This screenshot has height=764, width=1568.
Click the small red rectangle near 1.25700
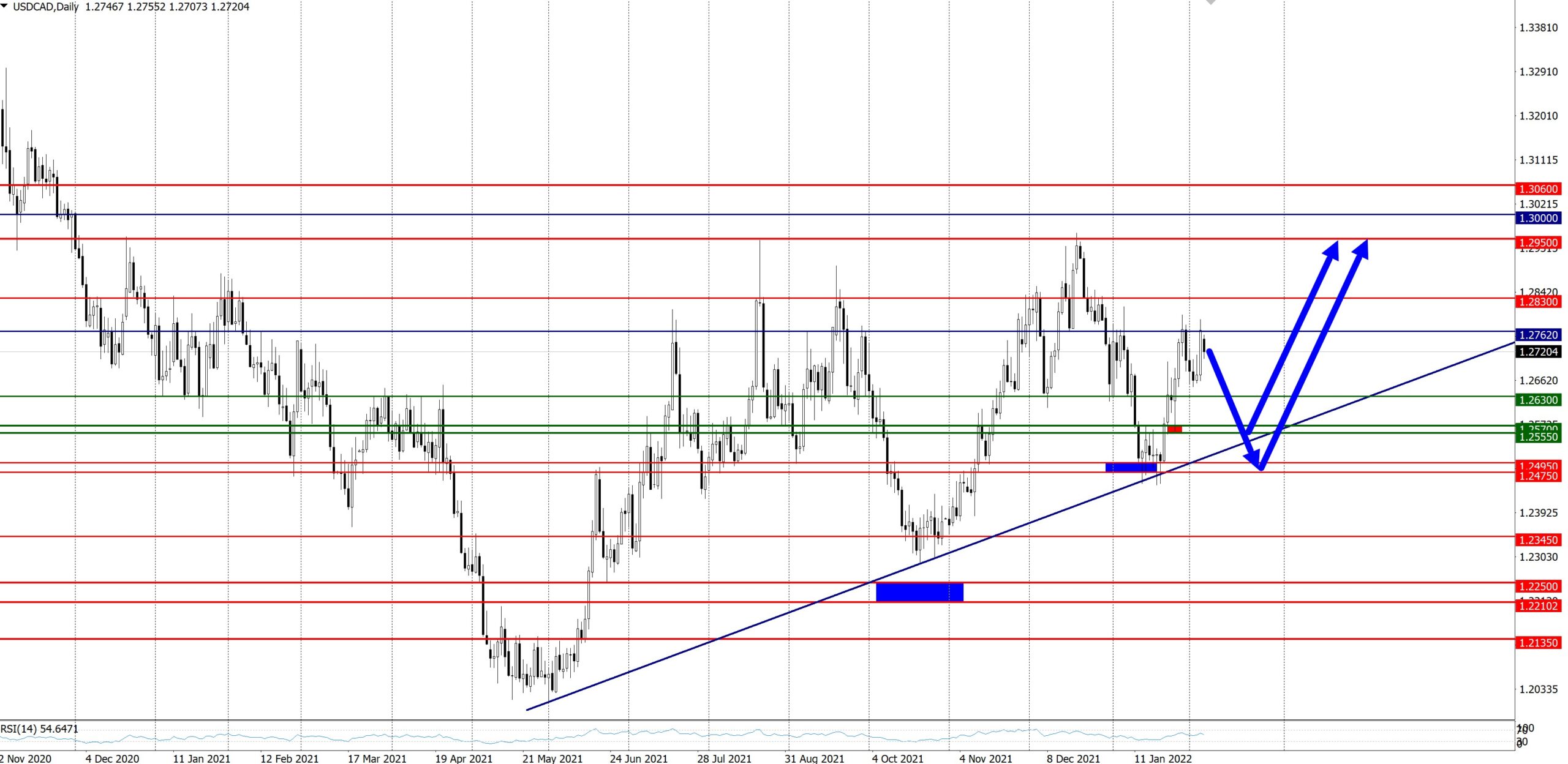pyautogui.click(x=1175, y=429)
